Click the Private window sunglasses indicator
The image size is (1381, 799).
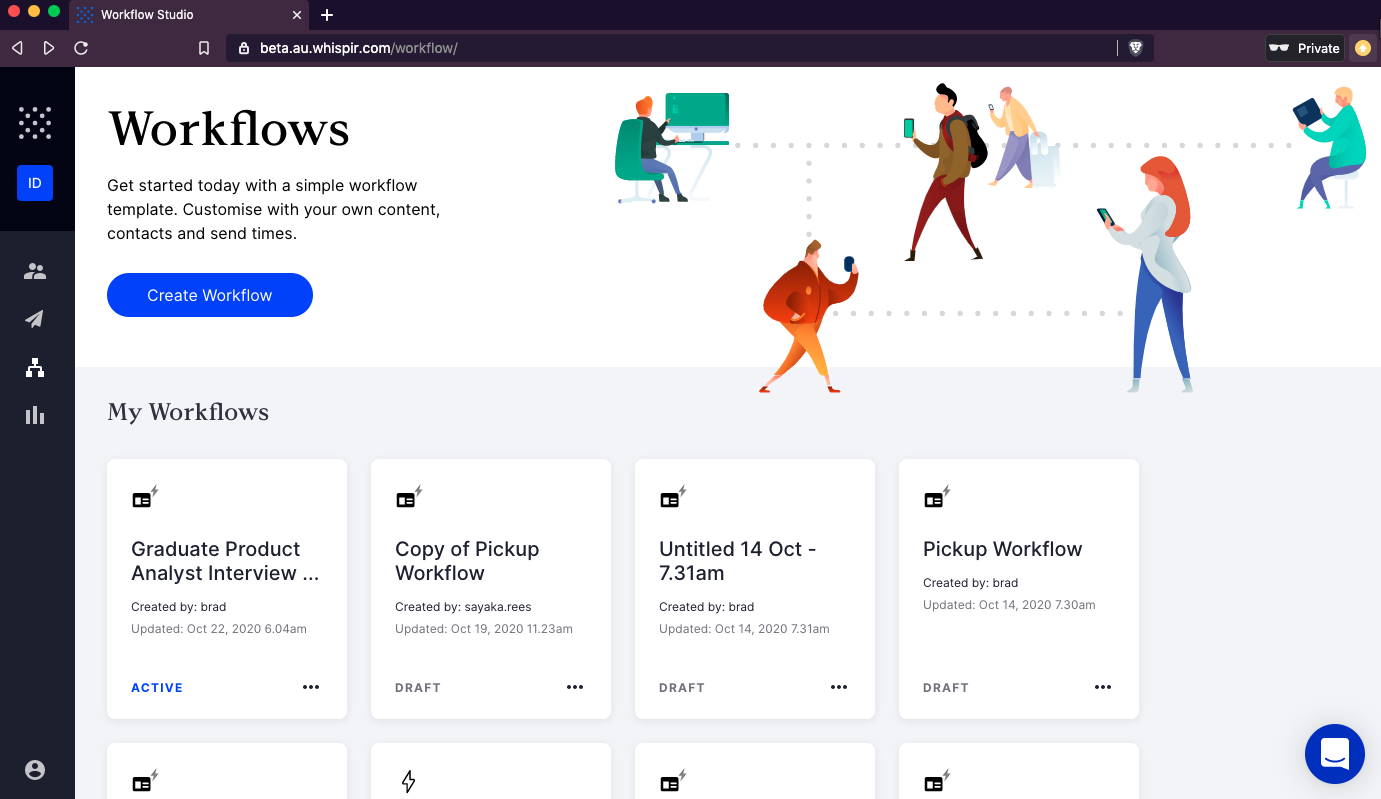tap(1305, 48)
